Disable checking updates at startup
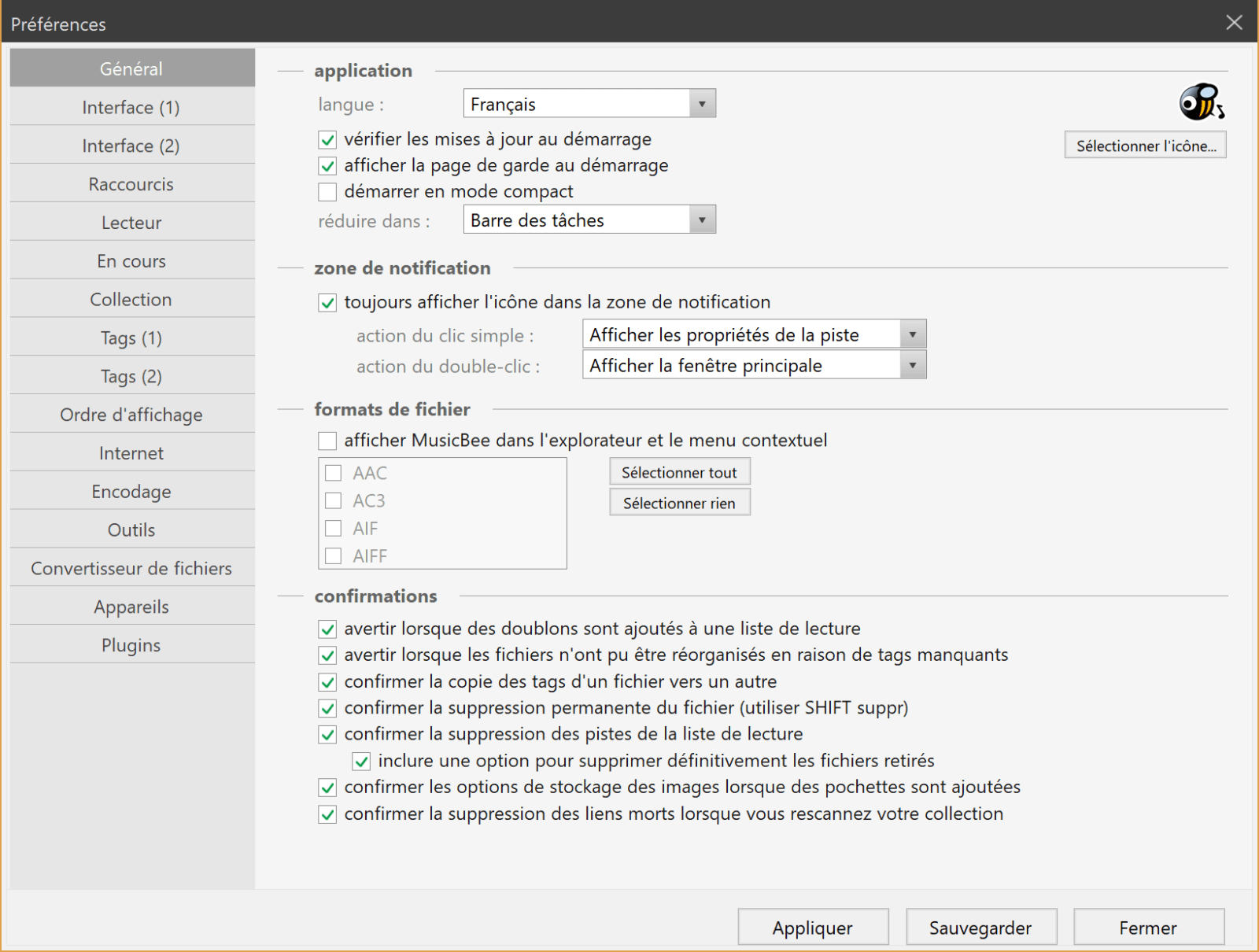Screen dimensions: 1259x952 (327, 139)
